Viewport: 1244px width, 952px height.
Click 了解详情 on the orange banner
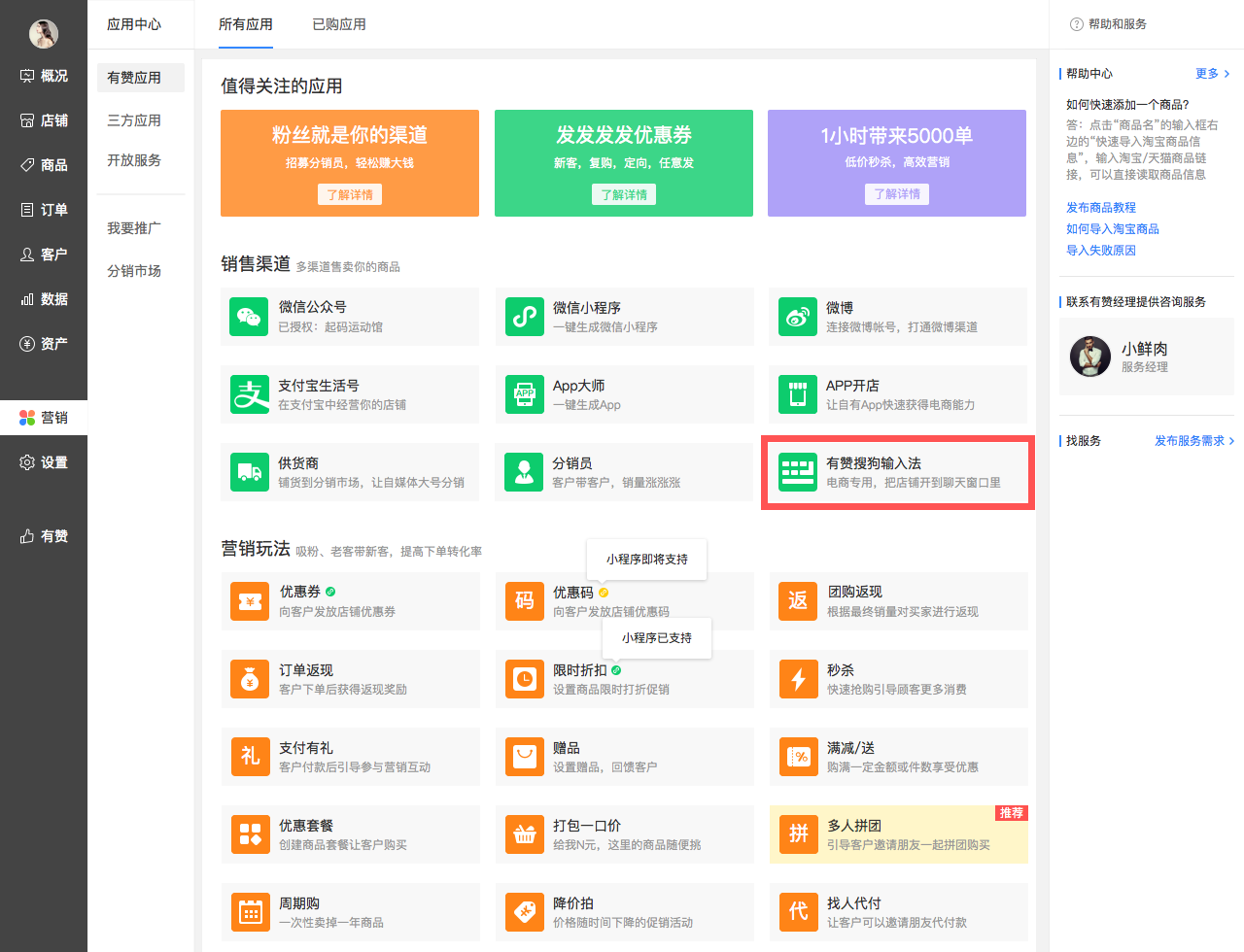350,194
